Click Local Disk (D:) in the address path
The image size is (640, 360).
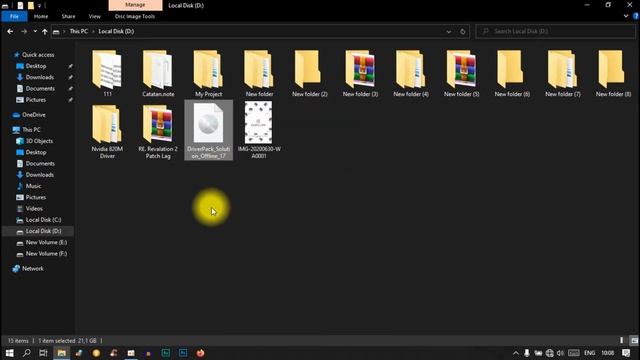[116, 31]
